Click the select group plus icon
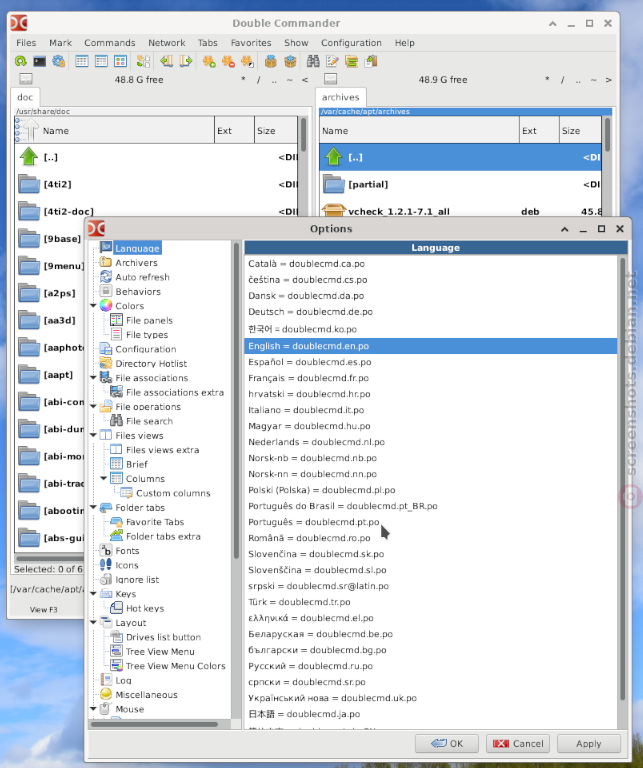The image size is (643, 768). (x=209, y=61)
